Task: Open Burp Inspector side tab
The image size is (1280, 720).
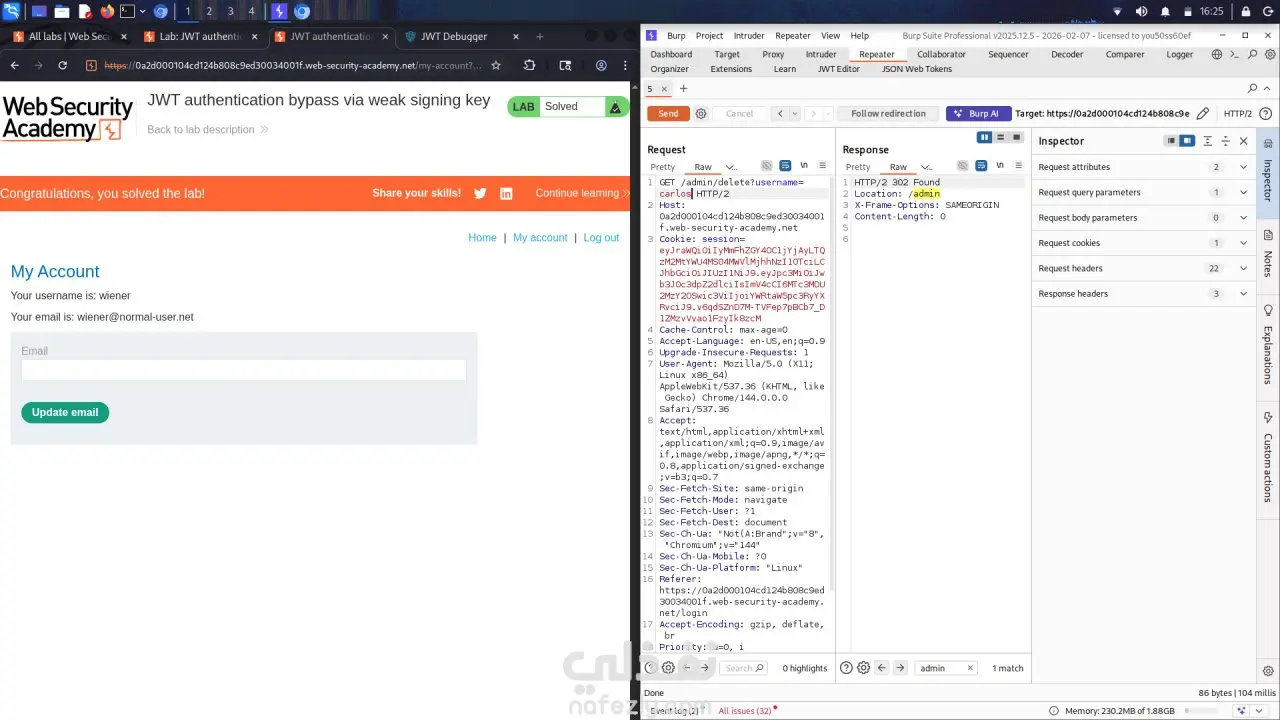Action: pyautogui.click(x=1268, y=172)
